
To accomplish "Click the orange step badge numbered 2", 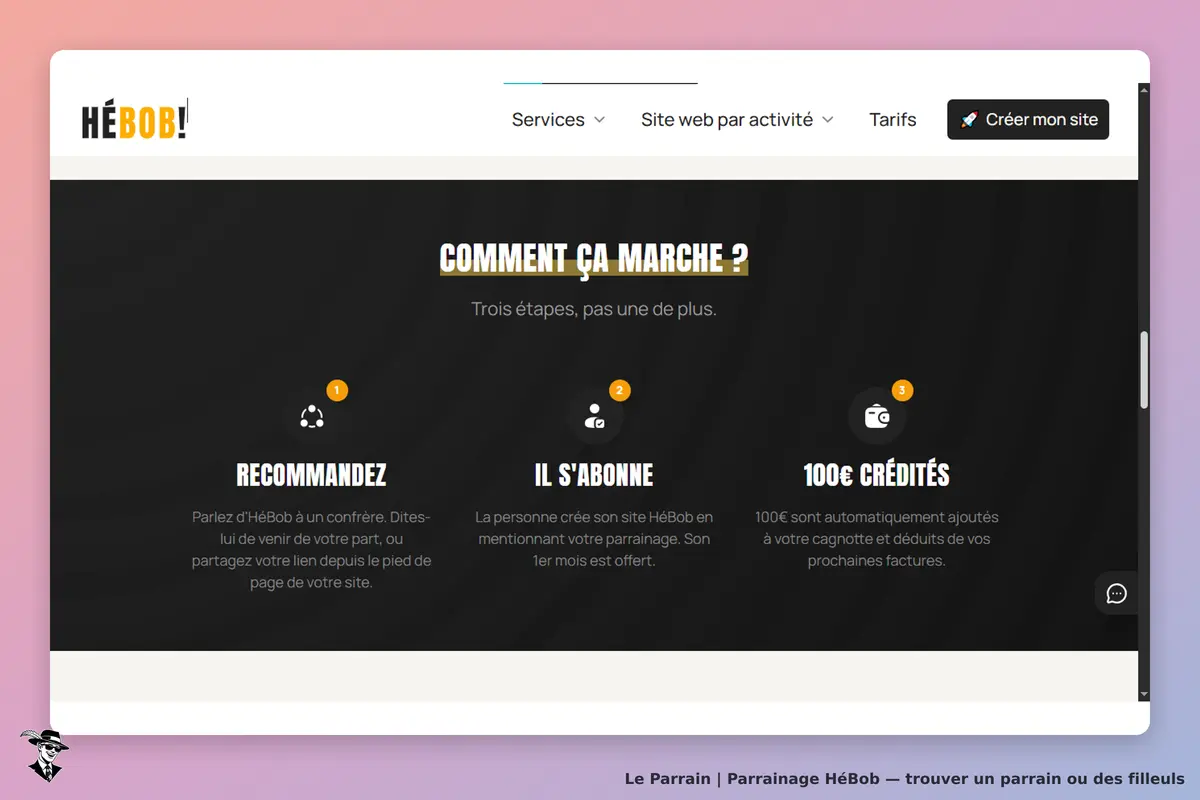I will tap(620, 390).
